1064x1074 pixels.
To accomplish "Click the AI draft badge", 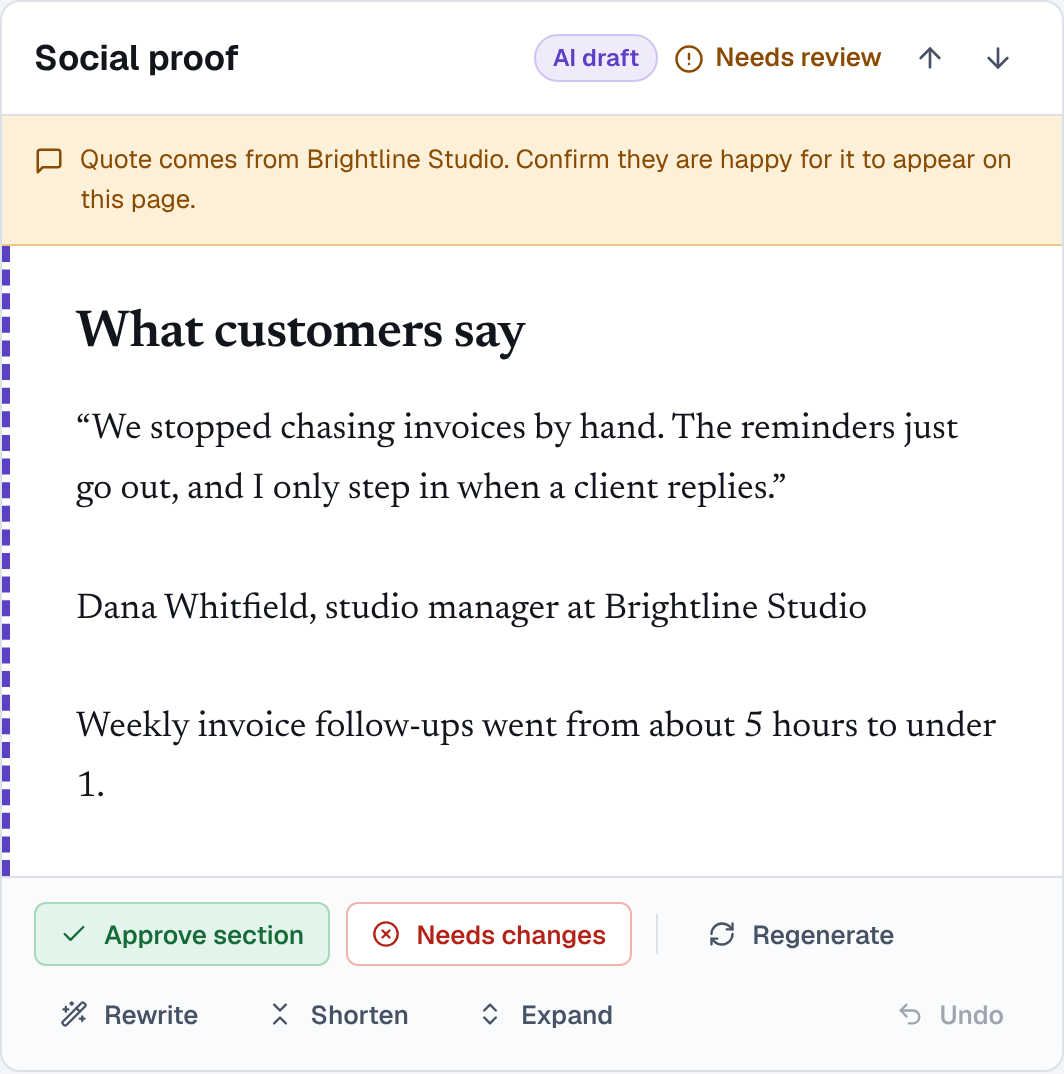I will 595,58.
